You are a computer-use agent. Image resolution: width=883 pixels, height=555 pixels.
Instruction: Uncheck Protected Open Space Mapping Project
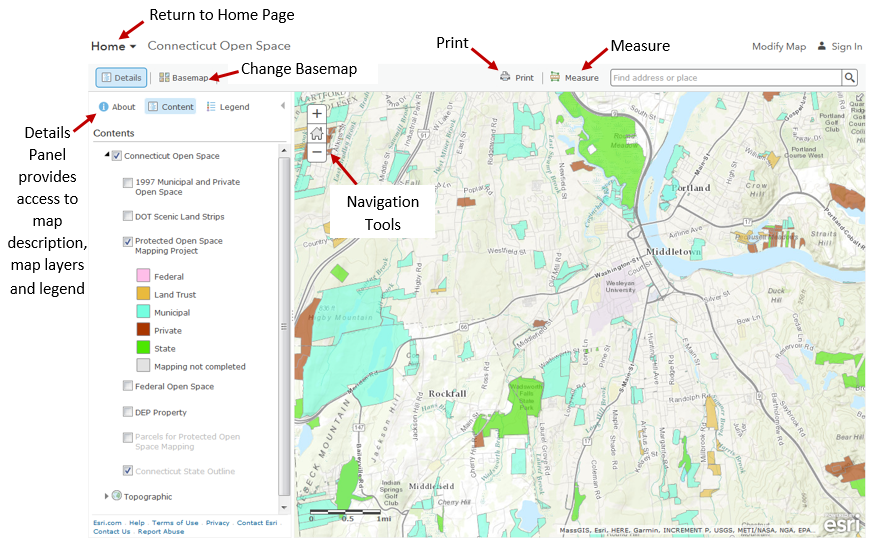(x=128, y=241)
